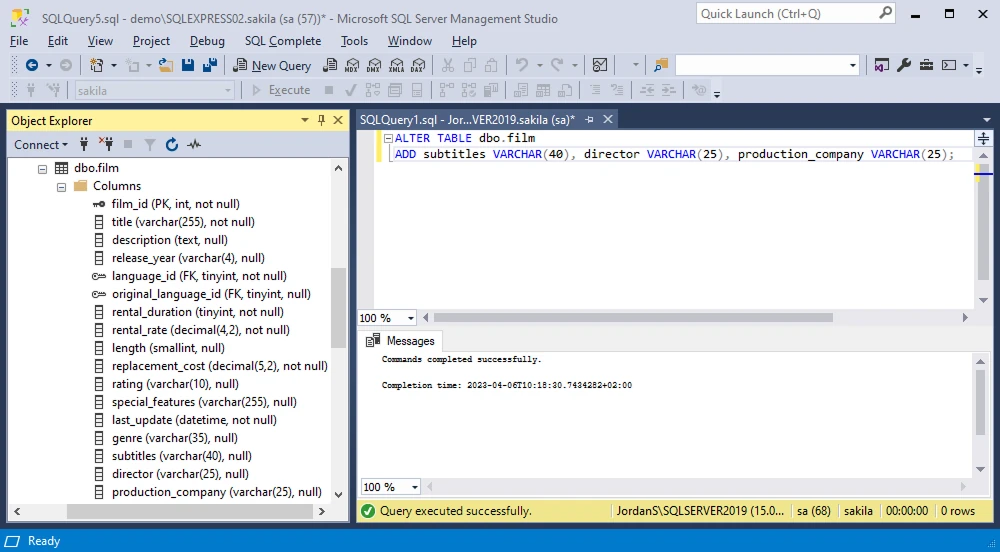Save the query with the floppy disk icon
The width and height of the screenshot is (1000, 552).
(188, 65)
